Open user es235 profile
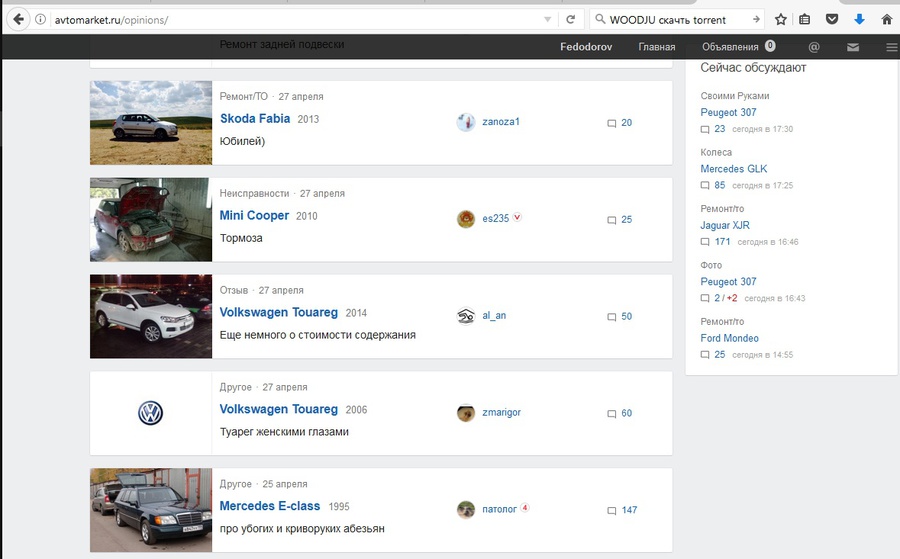Viewport: 900px width, 559px height. tap(495, 219)
